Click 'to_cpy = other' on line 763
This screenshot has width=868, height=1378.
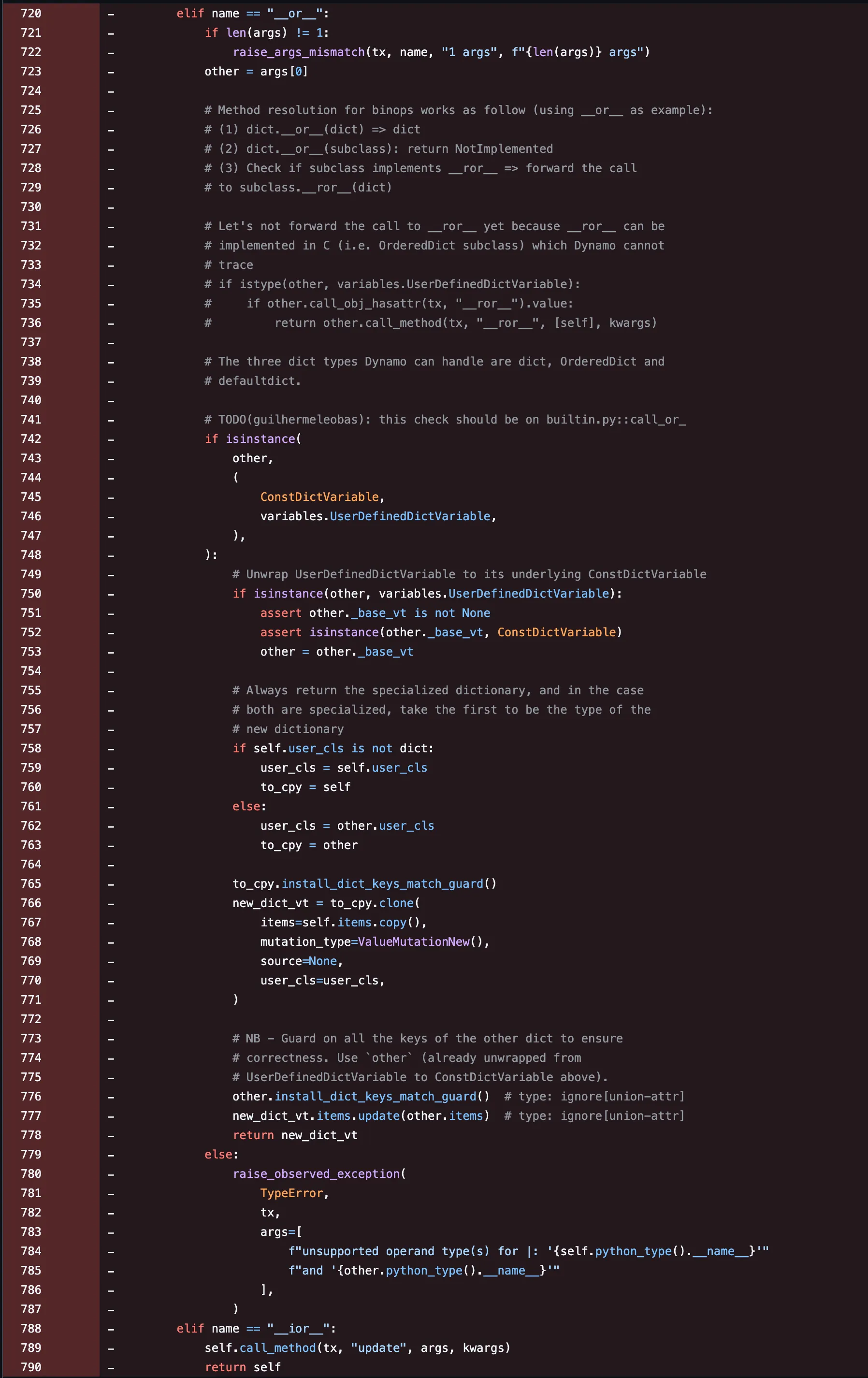[309, 845]
